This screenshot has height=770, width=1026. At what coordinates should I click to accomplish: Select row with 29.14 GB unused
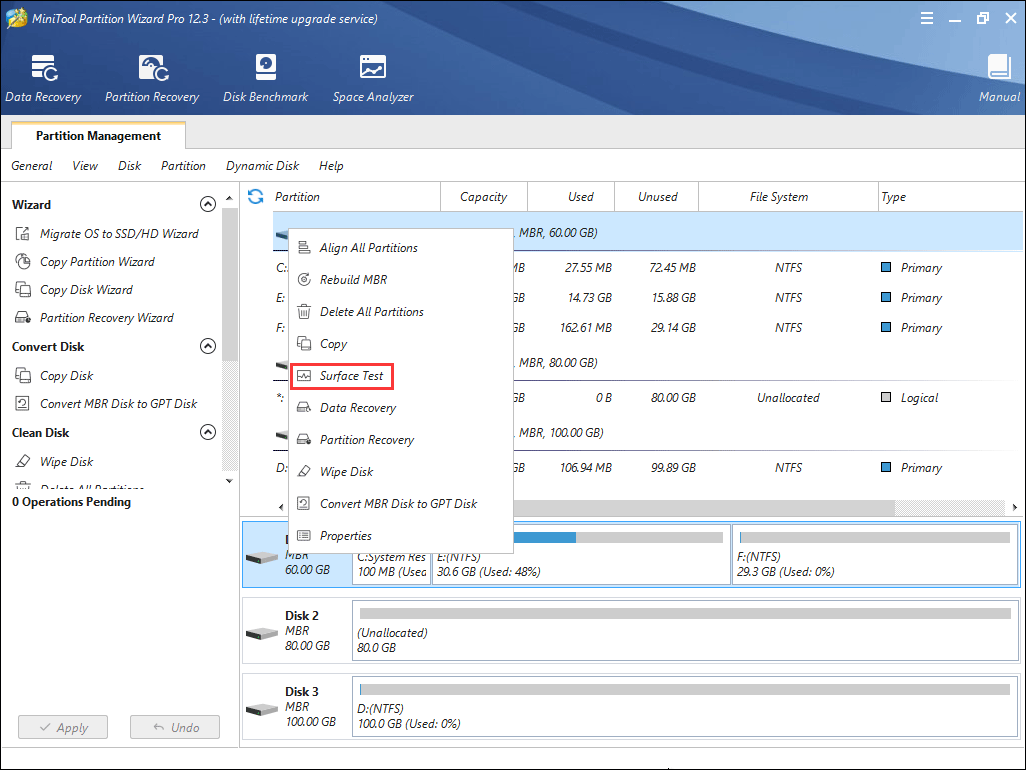(648, 328)
